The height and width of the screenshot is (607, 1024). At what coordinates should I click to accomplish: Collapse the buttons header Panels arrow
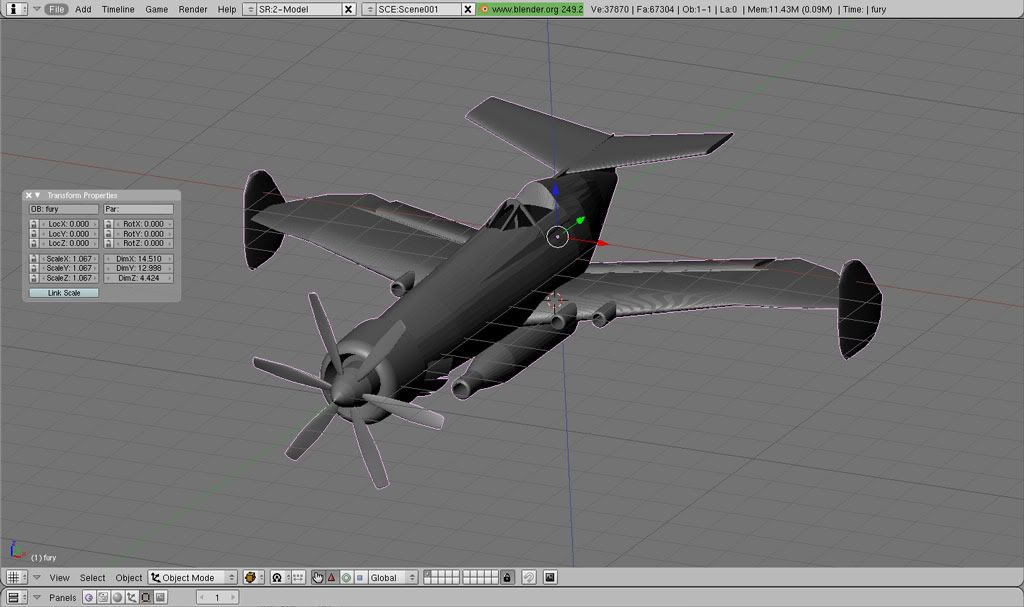click(x=37, y=597)
